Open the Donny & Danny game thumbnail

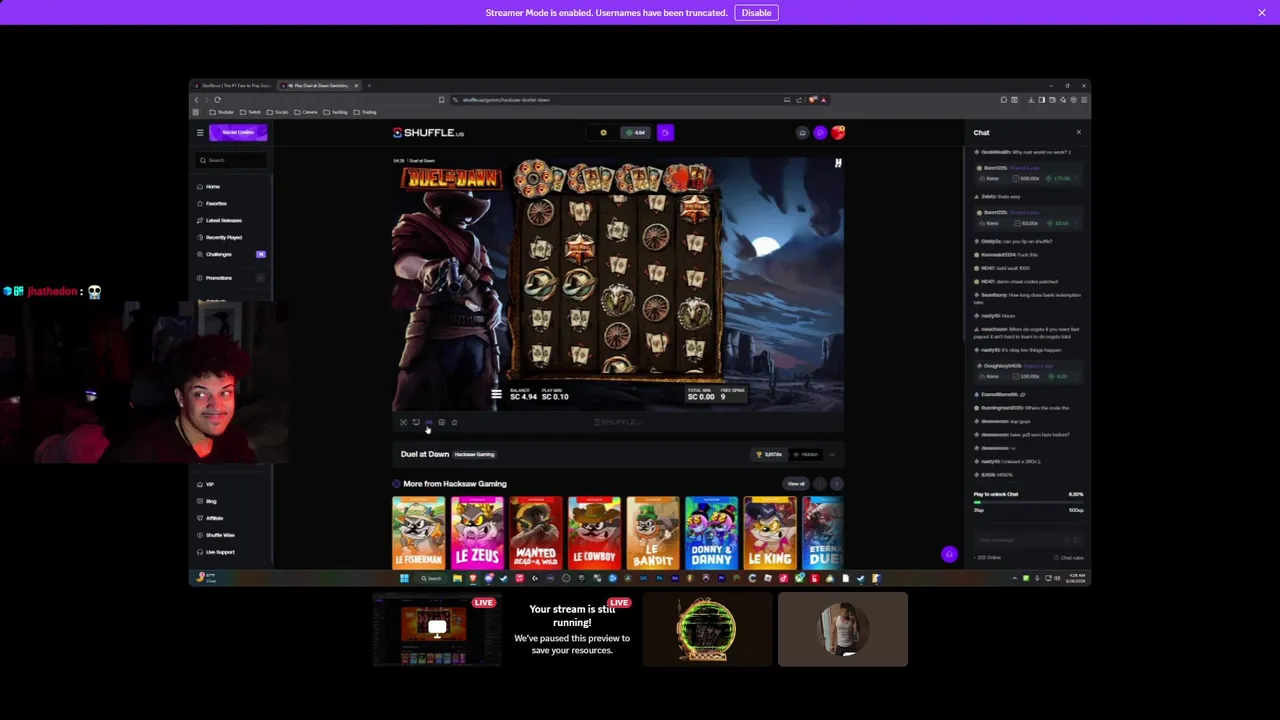click(711, 532)
